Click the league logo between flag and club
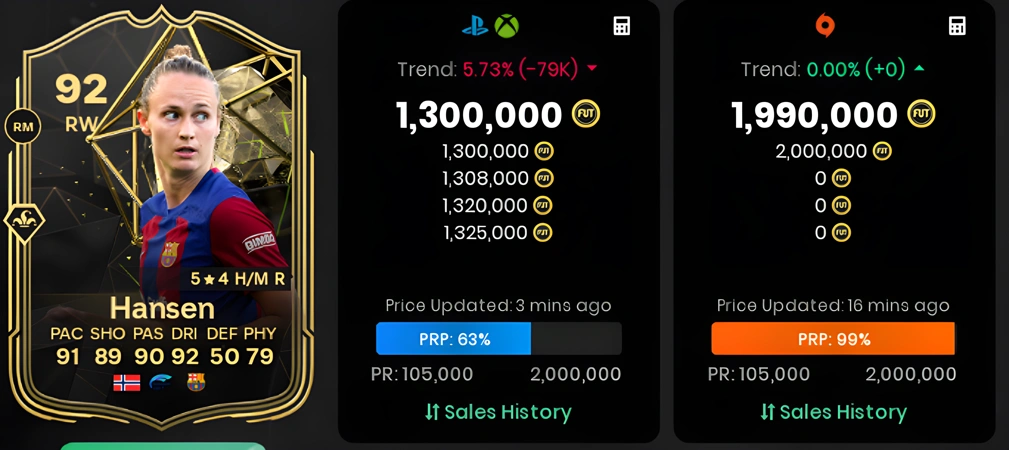Viewport: 1009px width, 450px height. [161, 383]
